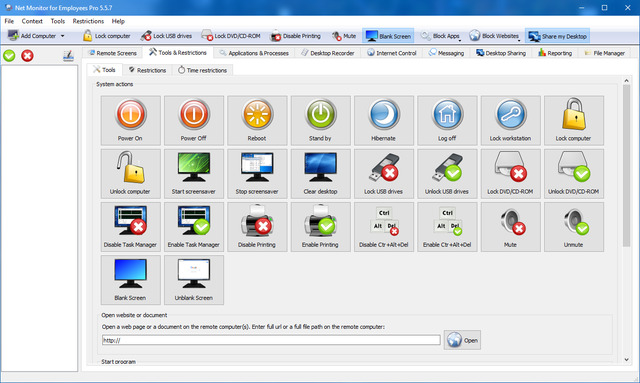
Task: Switch to Desktop Sharing tab
Action: (x=501, y=53)
